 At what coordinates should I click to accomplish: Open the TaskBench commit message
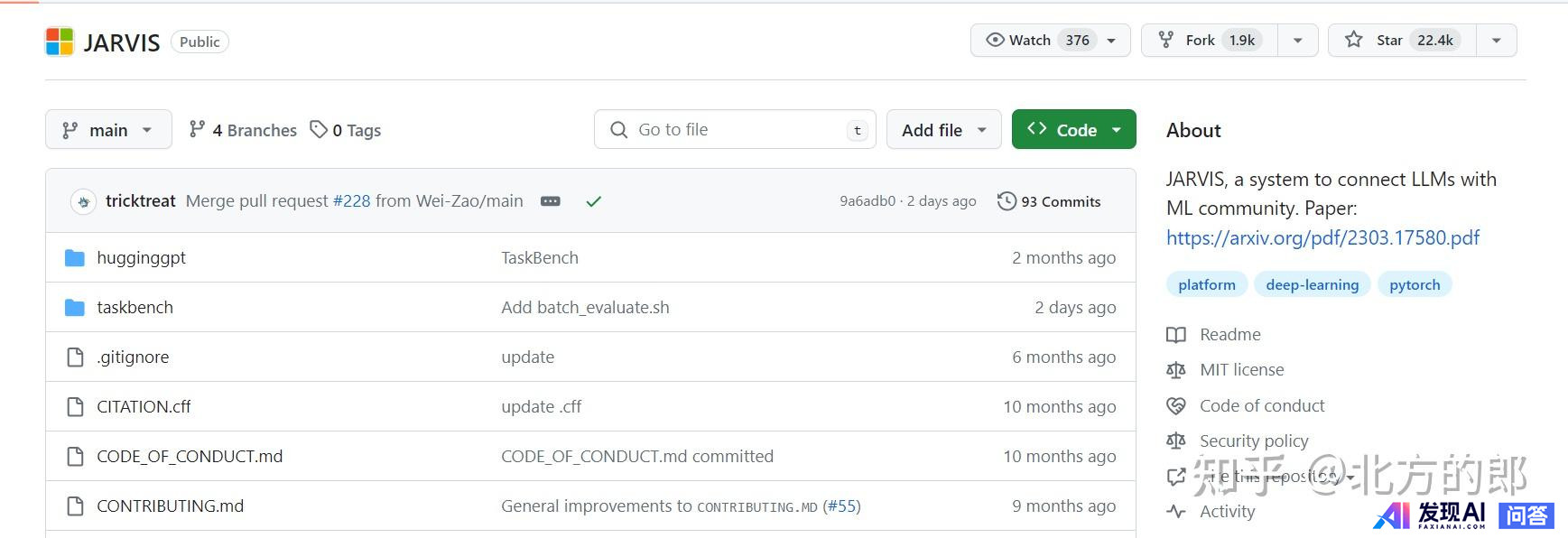(540, 258)
